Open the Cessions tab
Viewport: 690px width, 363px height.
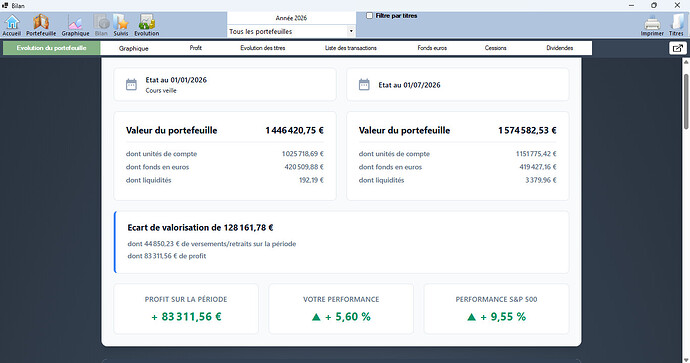[x=495, y=48]
